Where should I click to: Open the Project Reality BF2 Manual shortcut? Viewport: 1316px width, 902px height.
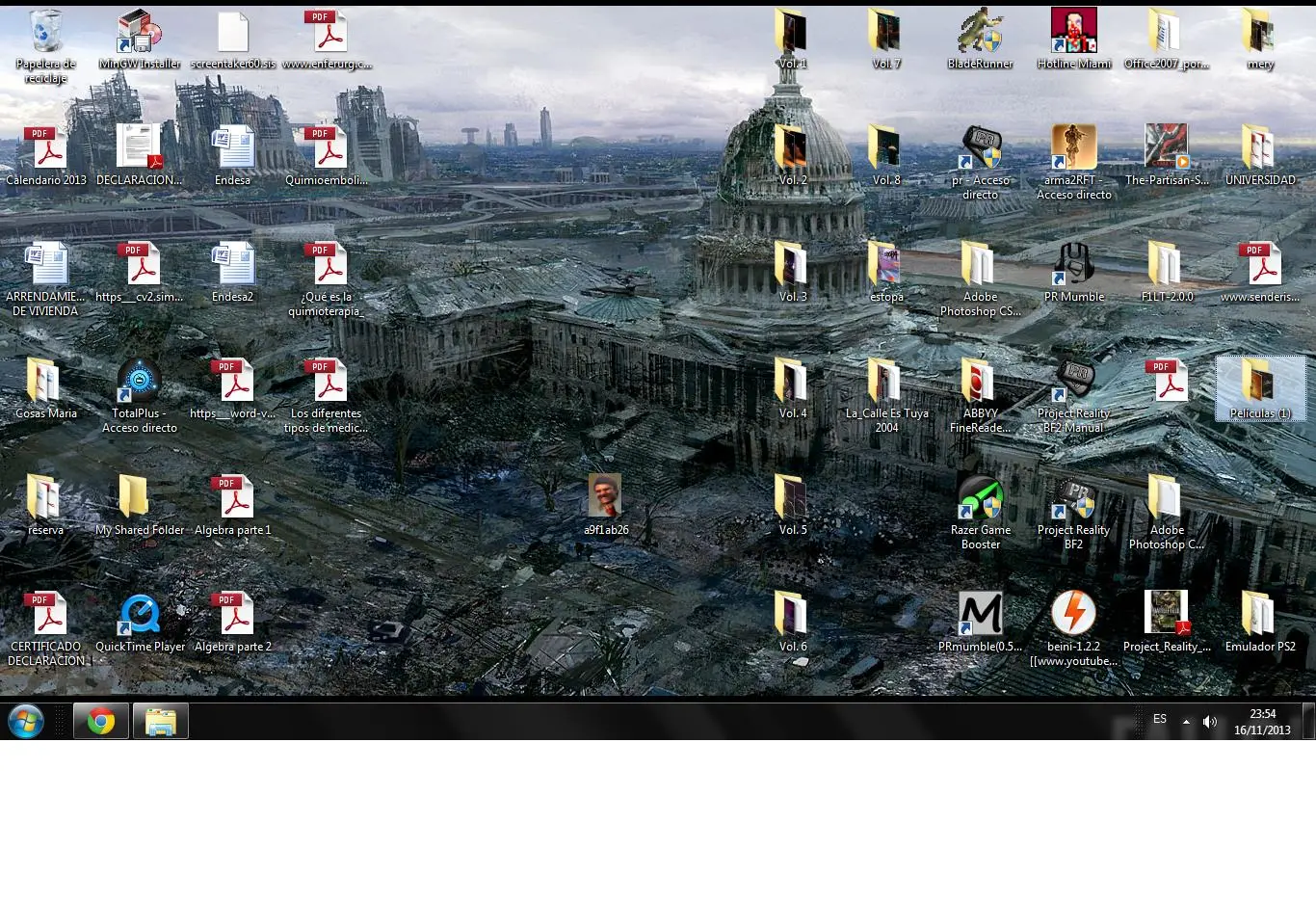point(1074,396)
